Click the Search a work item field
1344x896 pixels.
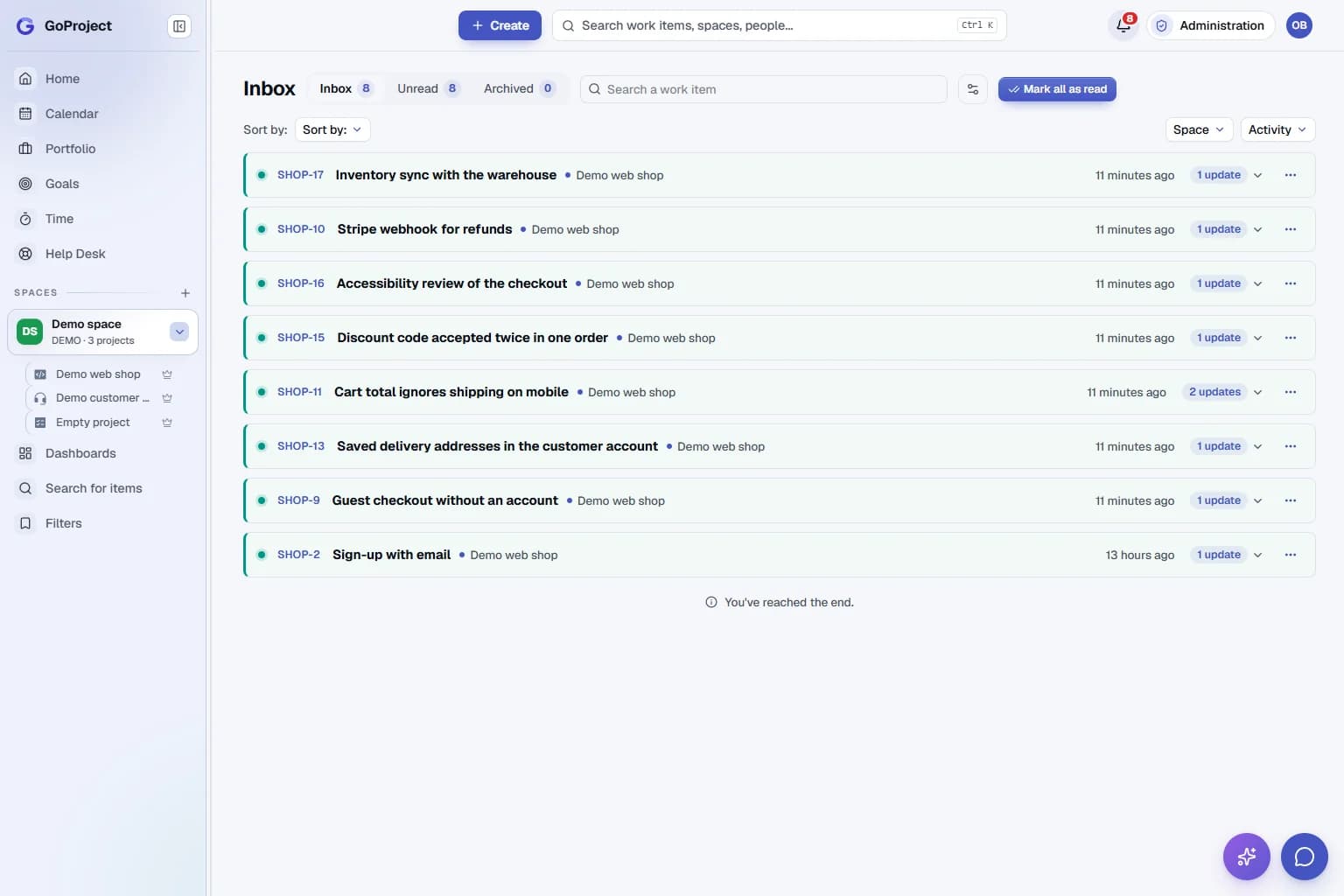coord(764,89)
